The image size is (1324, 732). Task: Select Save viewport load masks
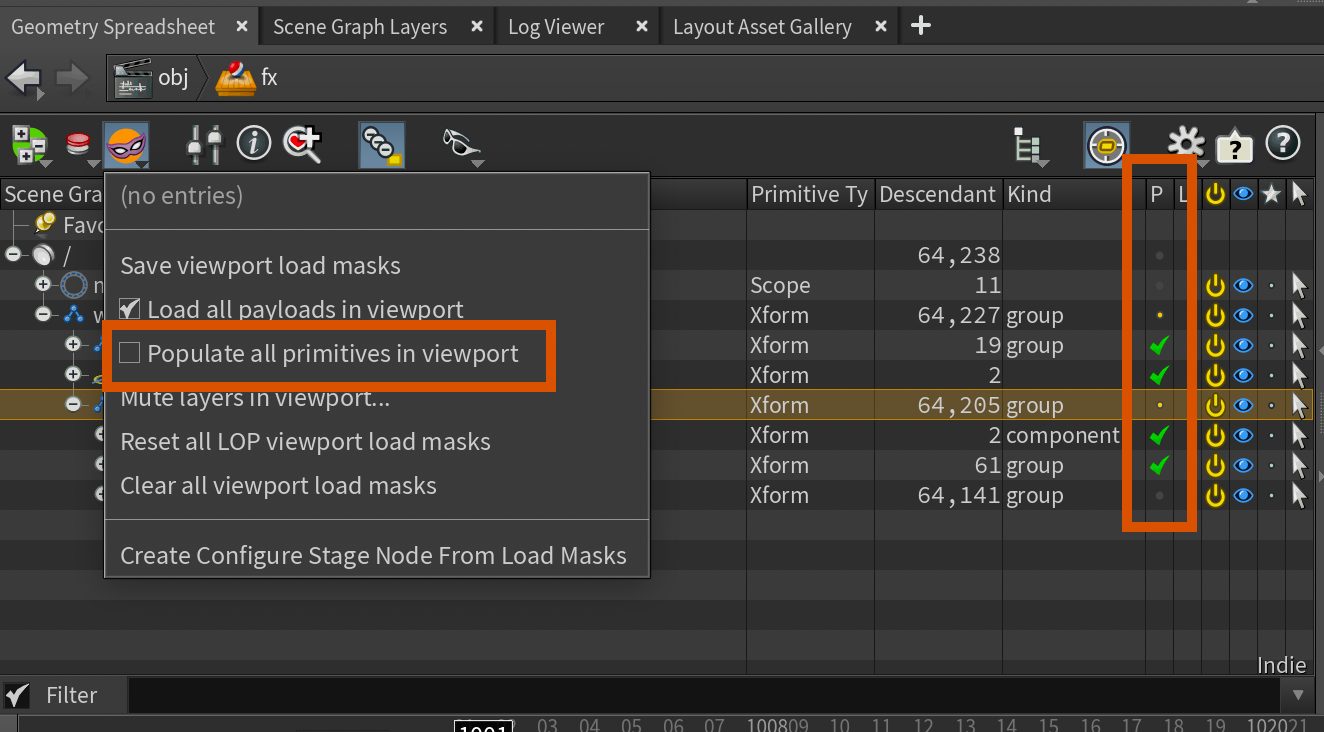(x=260, y=265)
